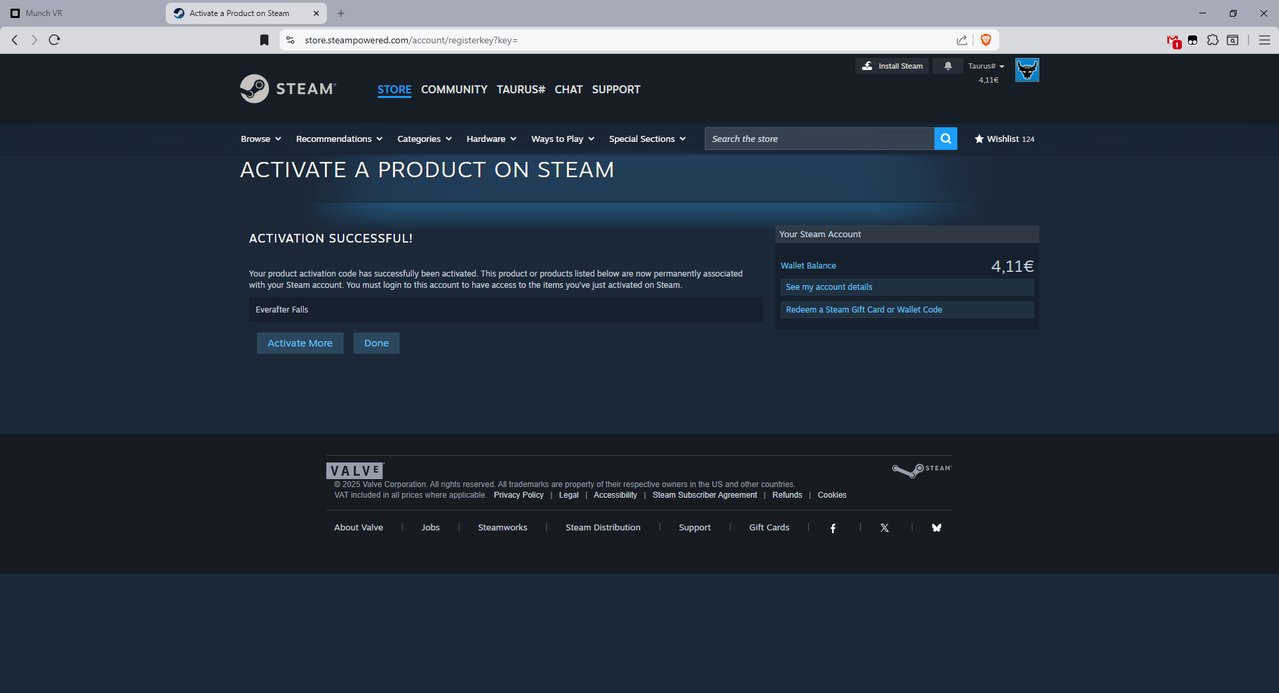Switch to the Munch VR tab
The width and height of the screenshot is (1279, 693).
[x=82, y=13]
